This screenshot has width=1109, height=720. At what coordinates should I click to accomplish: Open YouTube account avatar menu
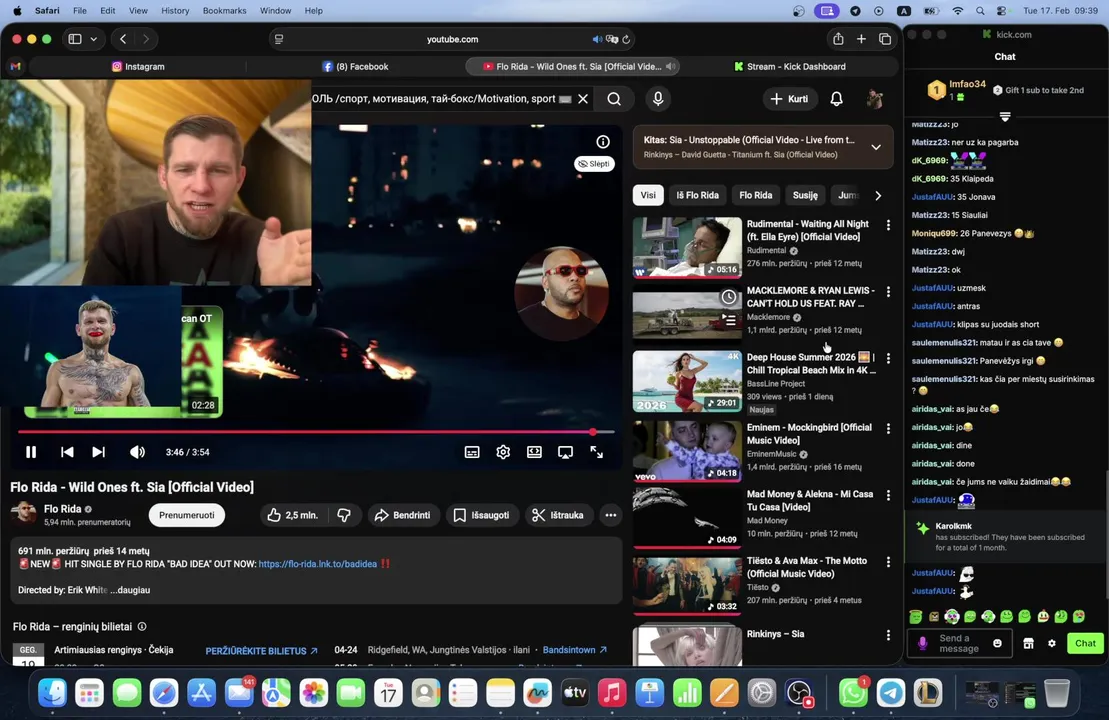pyautogui.click(x=875, y=99)
